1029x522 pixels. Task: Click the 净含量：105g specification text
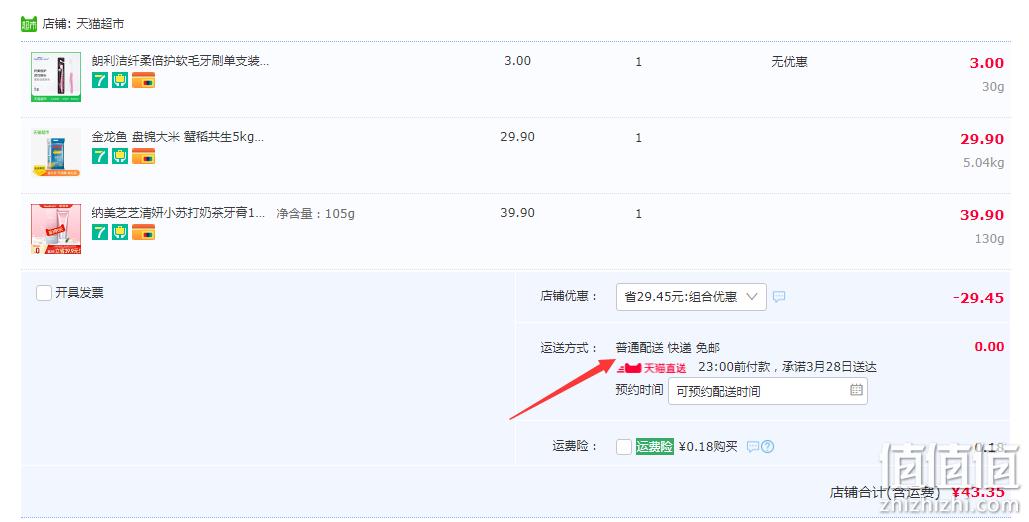316,213
